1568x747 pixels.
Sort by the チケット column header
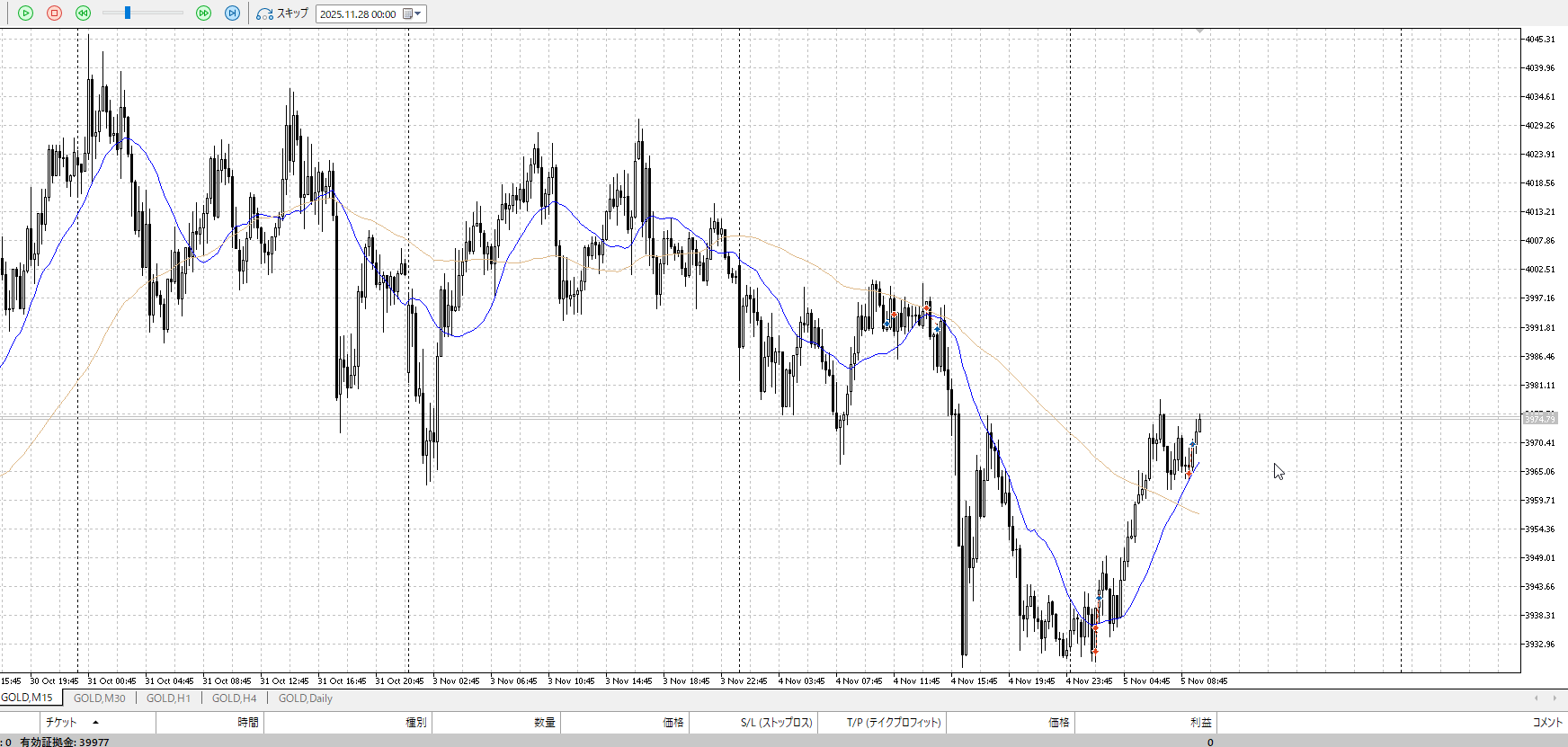(61, 722)
